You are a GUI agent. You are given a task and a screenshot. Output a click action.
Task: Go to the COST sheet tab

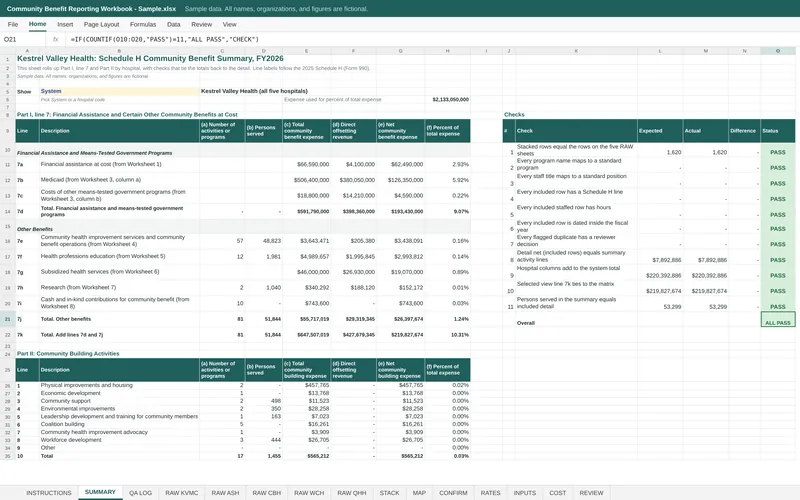tap(558, 493)
